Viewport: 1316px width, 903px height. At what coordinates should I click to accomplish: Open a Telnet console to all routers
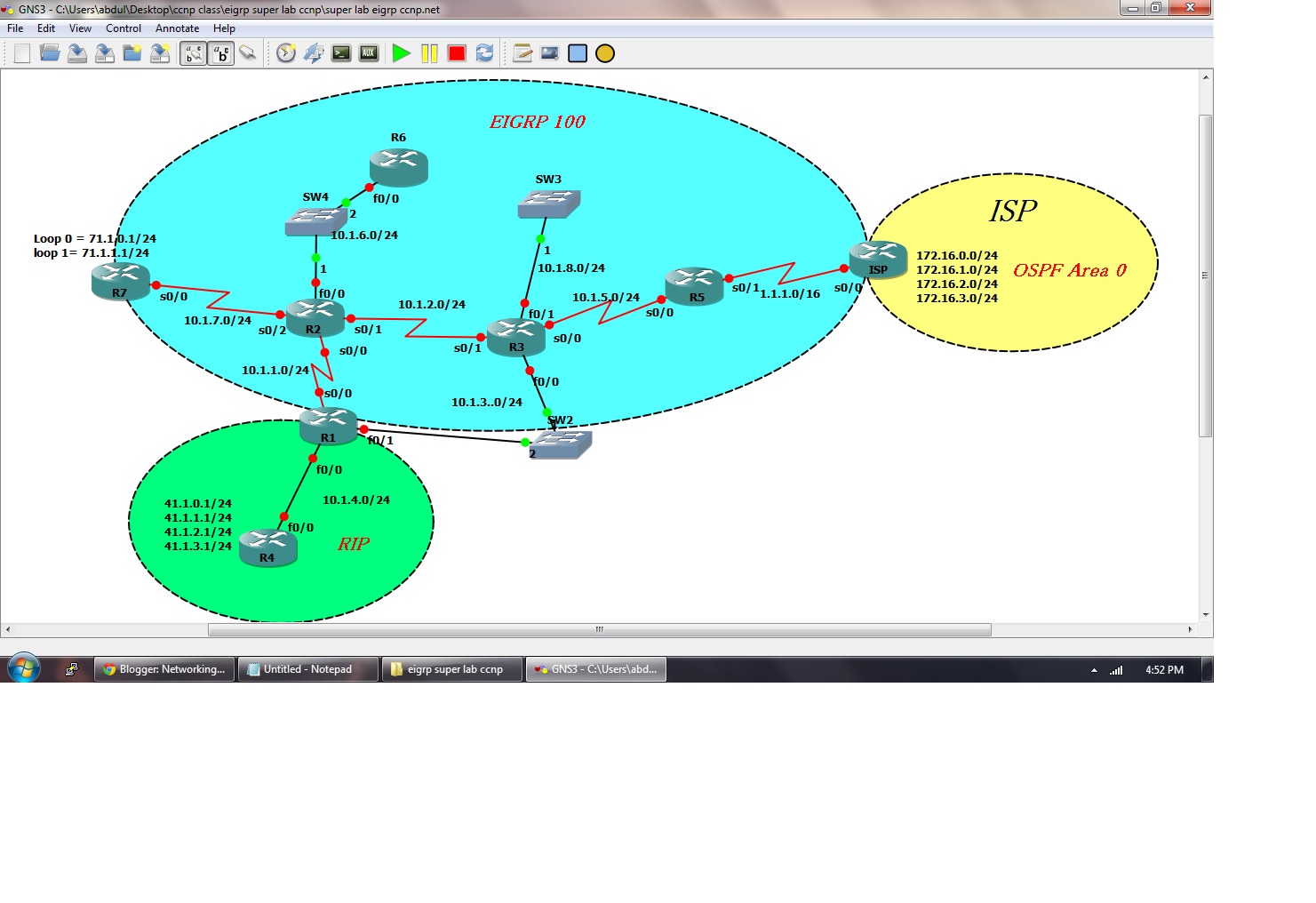(x=341, y=53)
